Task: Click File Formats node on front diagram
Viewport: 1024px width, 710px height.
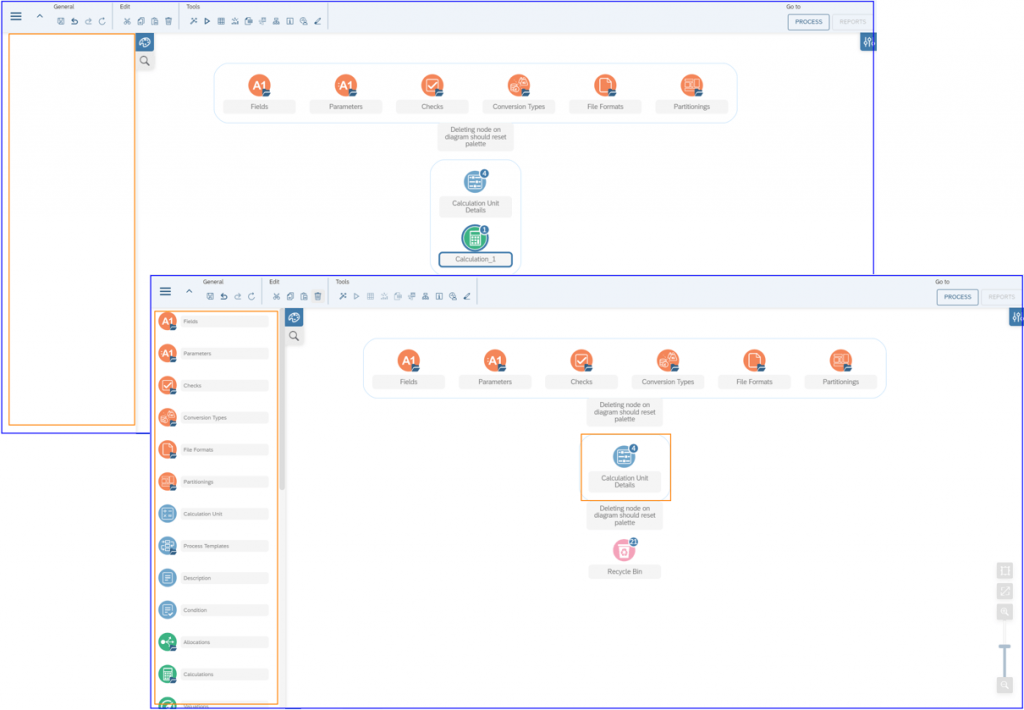Action: (x=754, y=368)
